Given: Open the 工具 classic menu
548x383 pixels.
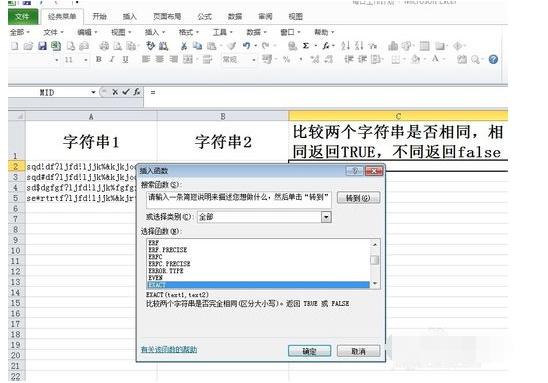Looking at the screenshot, I should 223,32.
